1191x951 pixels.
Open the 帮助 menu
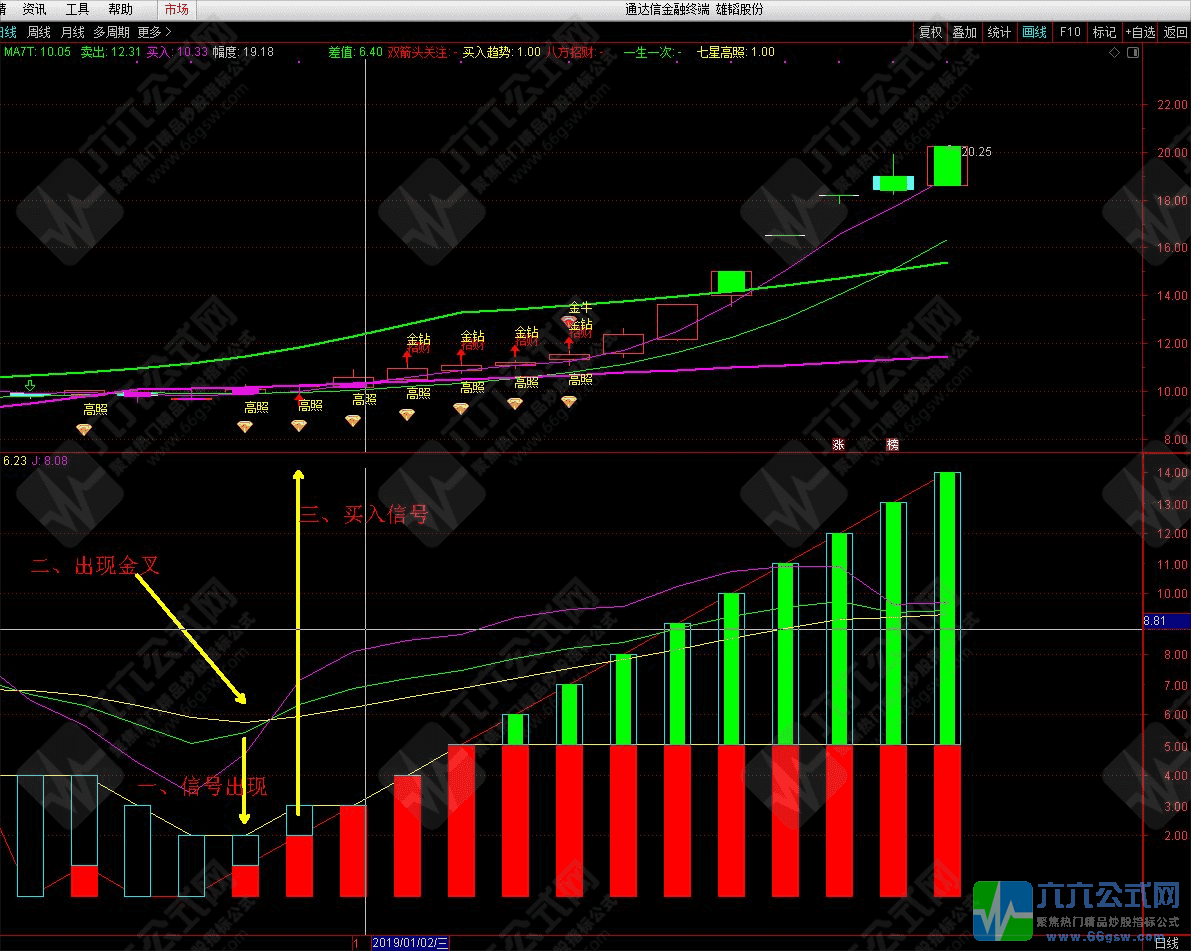click(120, 9)
